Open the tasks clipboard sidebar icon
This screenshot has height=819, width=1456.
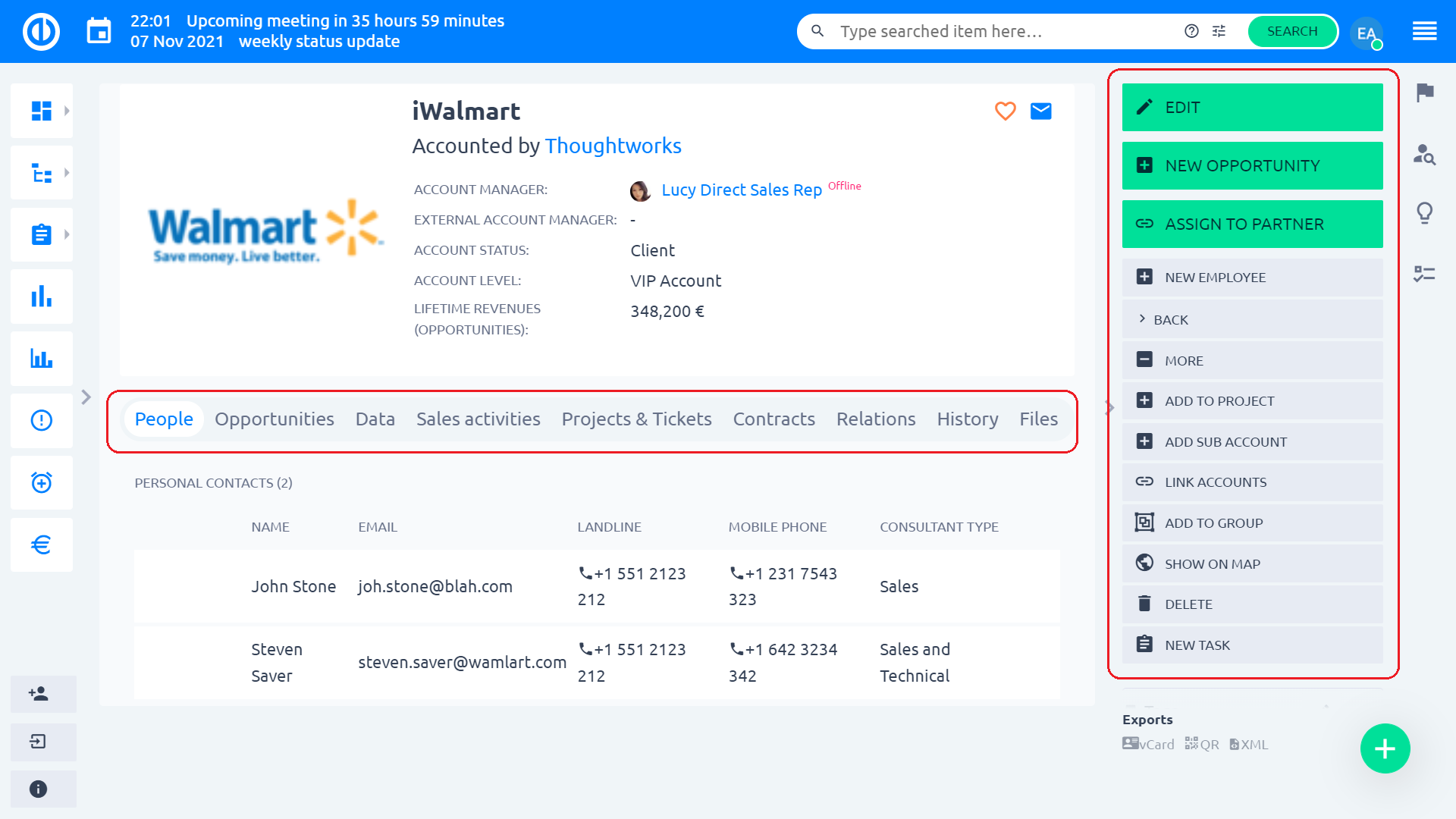pos(42,235)
